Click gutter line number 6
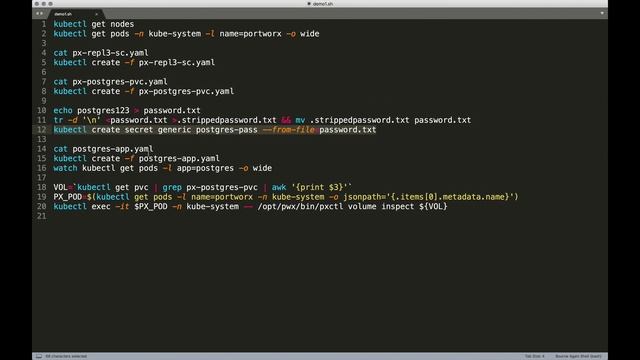The width and height of the screenshot is (640, 360). click(44, 72)
